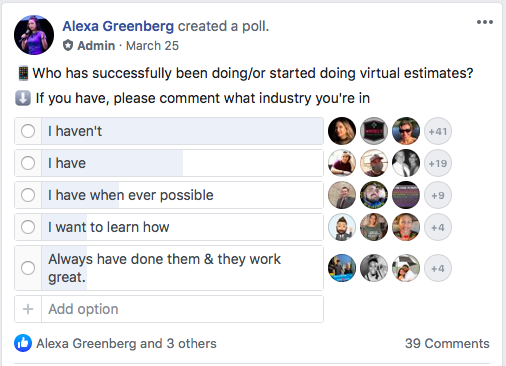This screenshot has width=506, height=366.
Task: Open the 39 Comments link
Action: [447, 343]
